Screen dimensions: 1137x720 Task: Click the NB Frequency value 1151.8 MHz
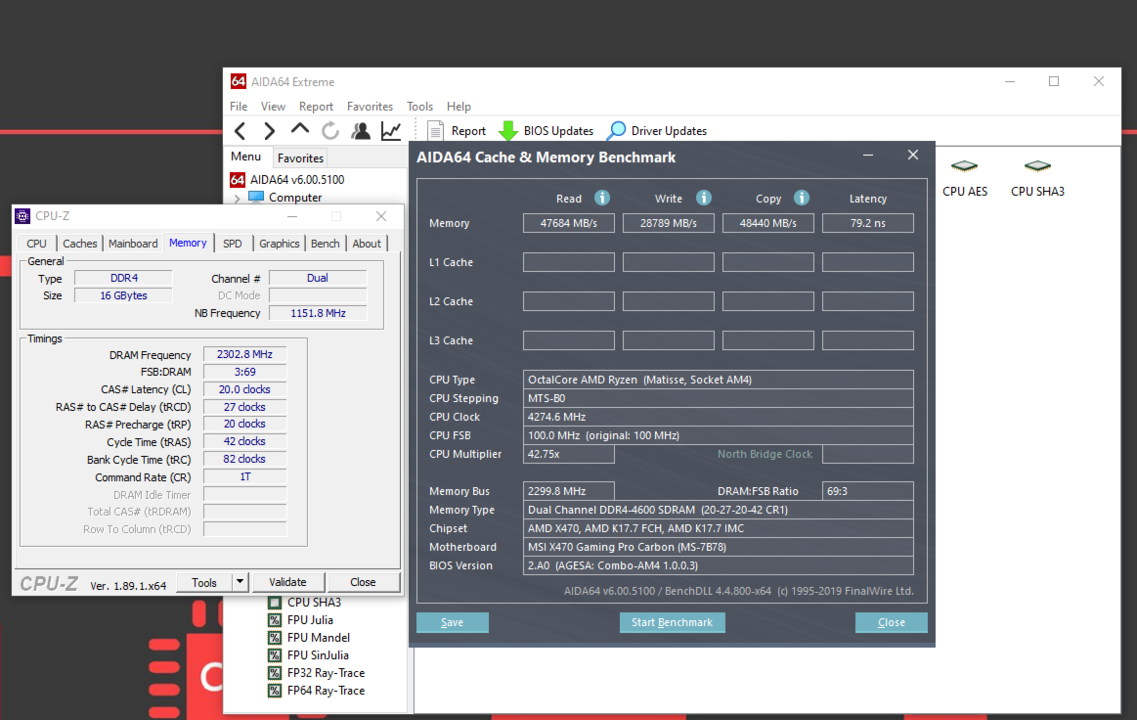318,313
